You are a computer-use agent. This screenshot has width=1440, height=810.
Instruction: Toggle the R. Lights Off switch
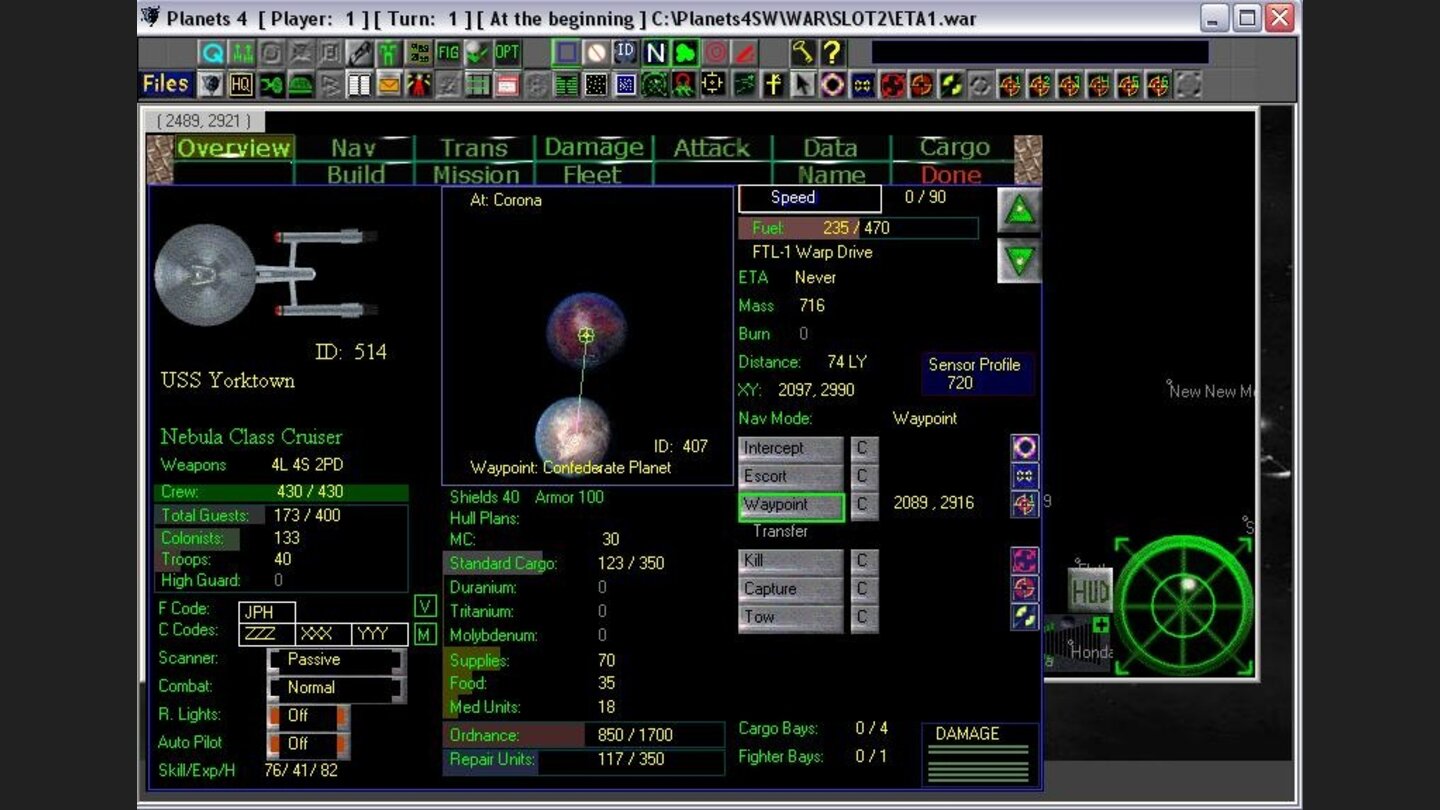pos(309,716)
